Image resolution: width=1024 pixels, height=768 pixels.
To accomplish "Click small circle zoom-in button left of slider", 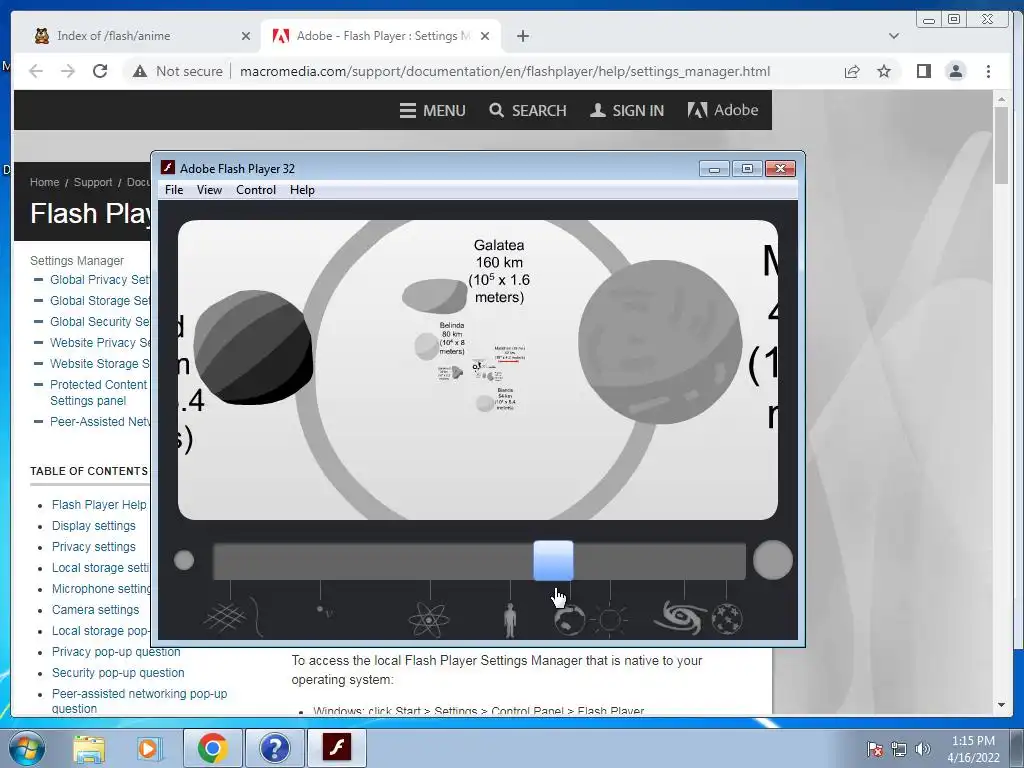I will pyautogui.click(x=184, y=560).
